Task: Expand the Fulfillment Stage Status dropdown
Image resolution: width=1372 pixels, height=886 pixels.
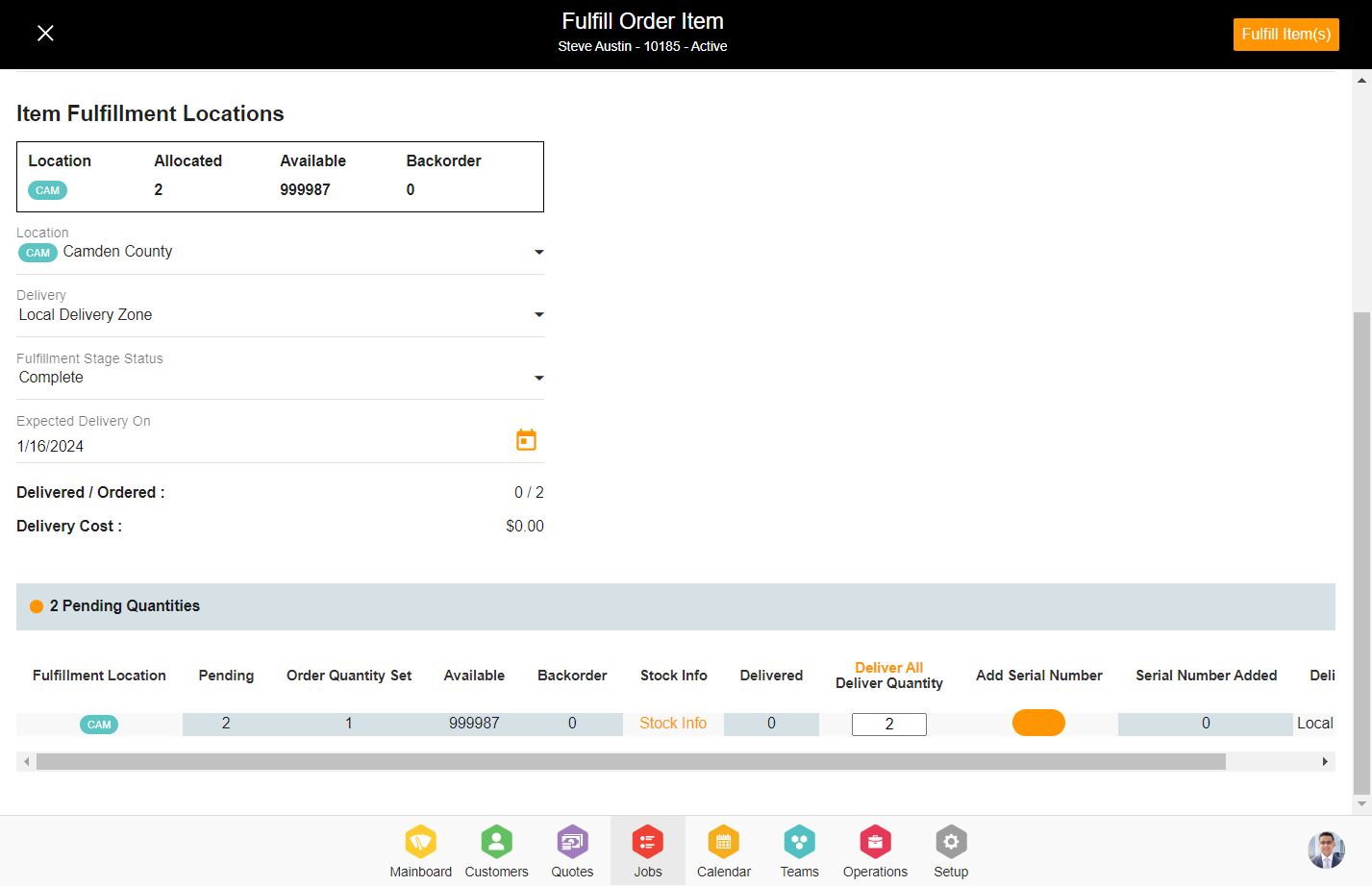Action: pos(280,377)
